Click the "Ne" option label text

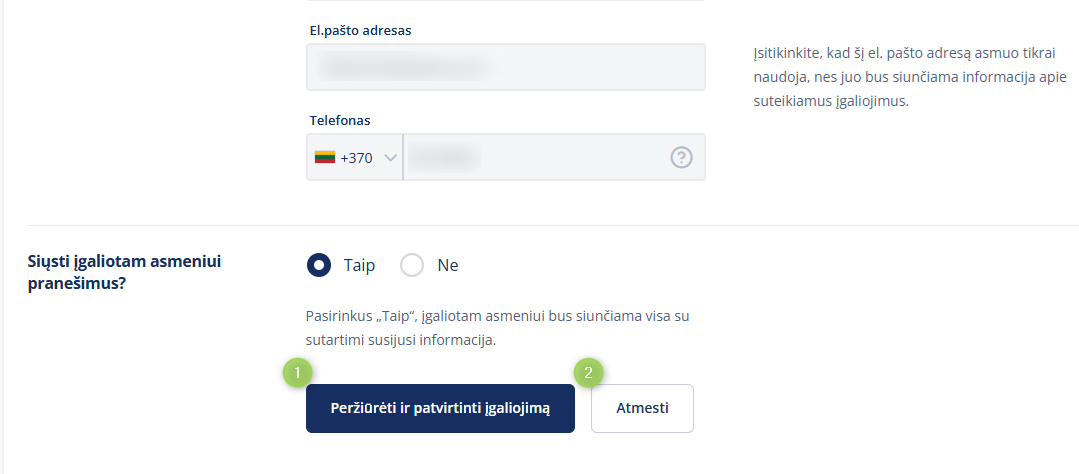click(447, 265)
